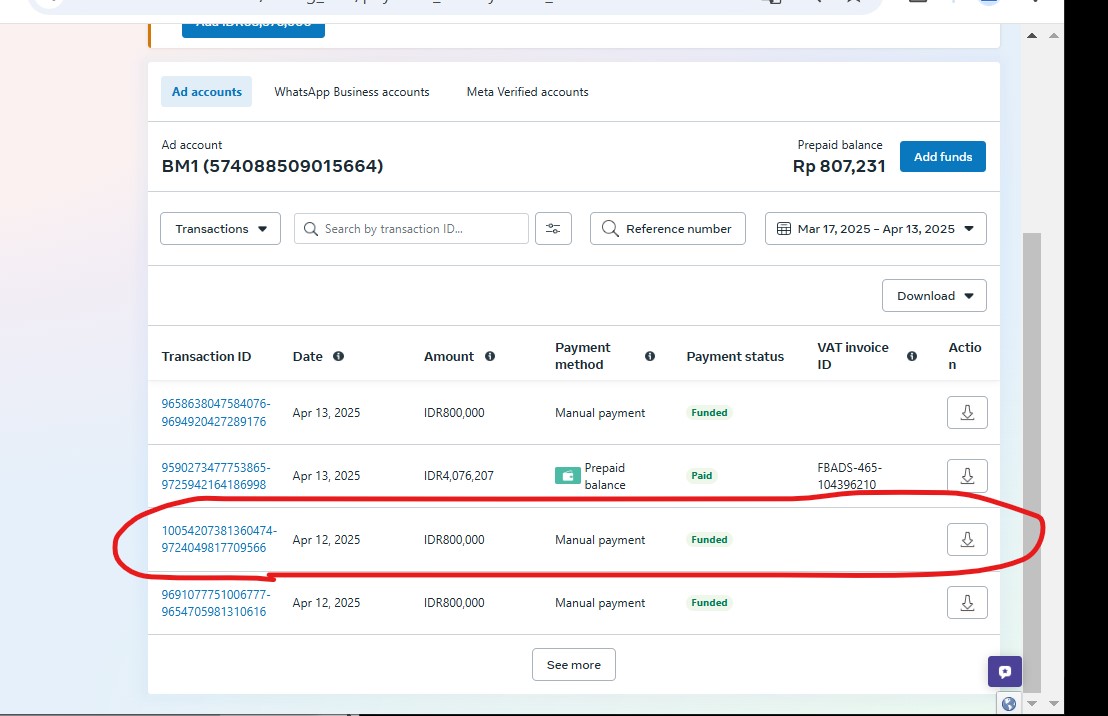Click download icon for circled Apr 12 transaction
This screenshot has height=716, width=1108.
[x=967, y=540]
